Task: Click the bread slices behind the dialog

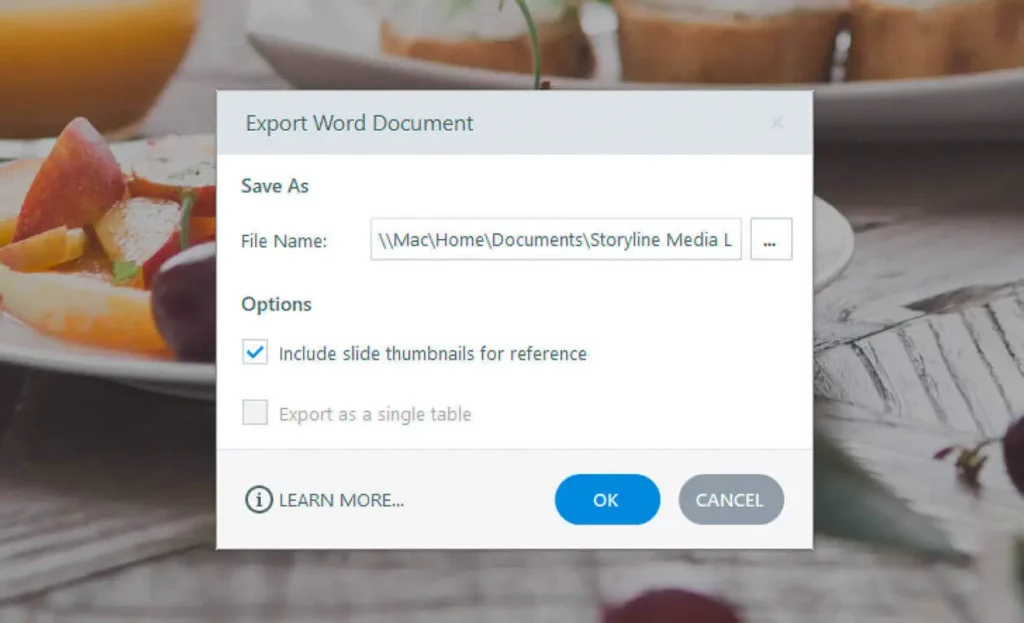Action: tap(700, 40)
